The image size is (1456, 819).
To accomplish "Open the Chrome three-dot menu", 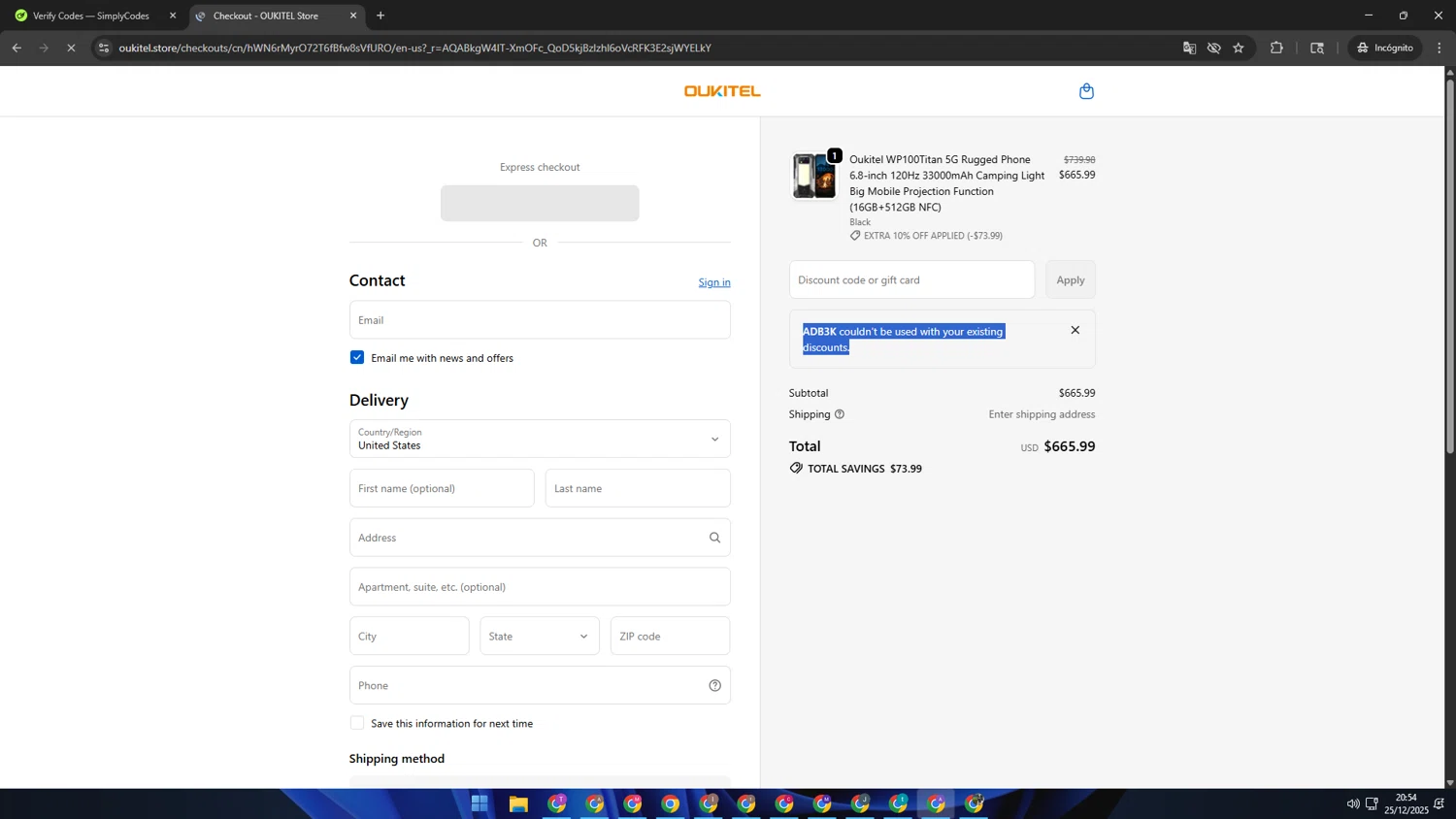I will [x=1439, y=48].
